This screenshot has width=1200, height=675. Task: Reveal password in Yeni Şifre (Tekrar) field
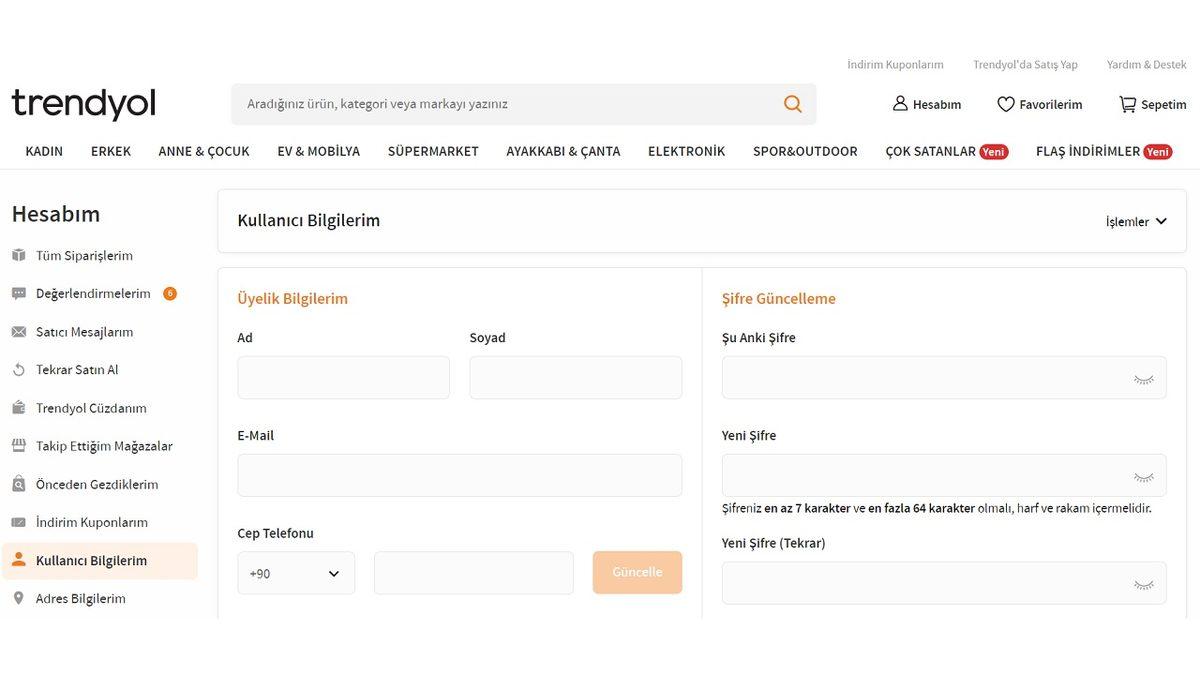click(1143, 584)
